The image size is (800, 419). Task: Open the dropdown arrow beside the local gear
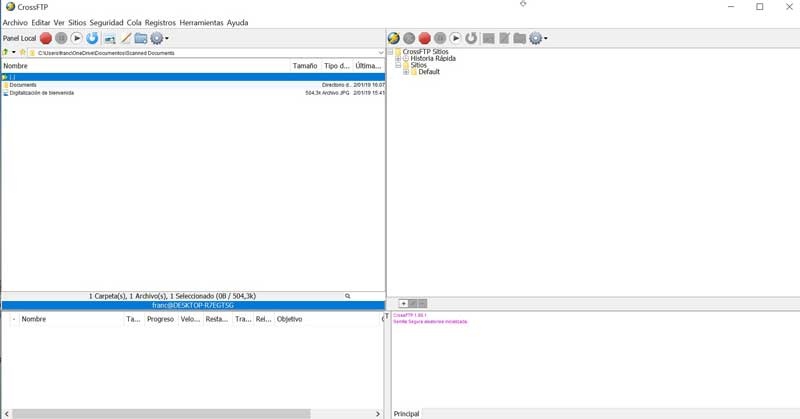[167, 38]
